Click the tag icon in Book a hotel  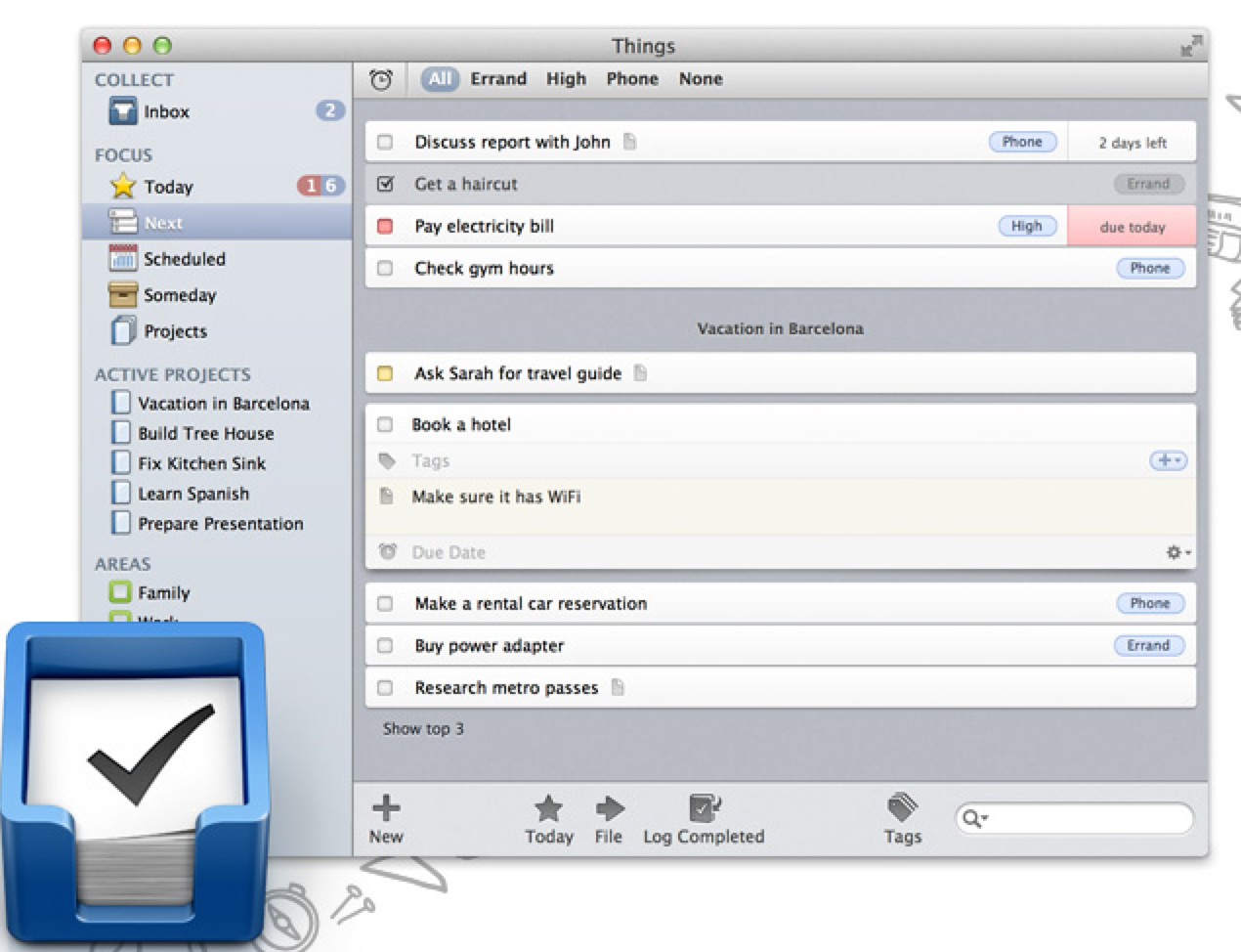(x=387, y=460)
